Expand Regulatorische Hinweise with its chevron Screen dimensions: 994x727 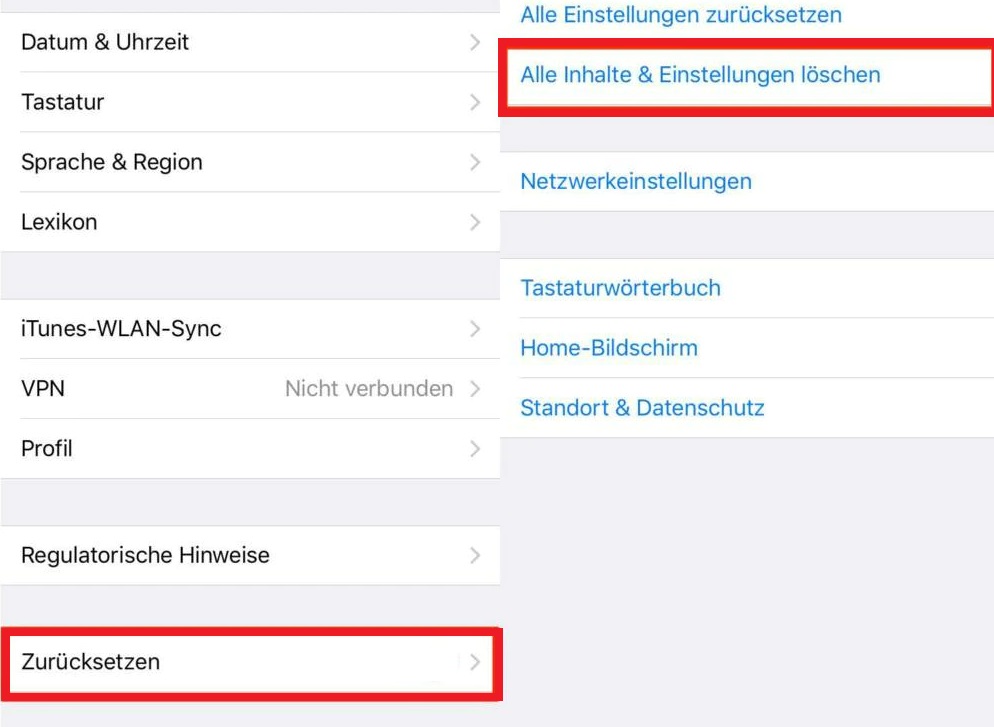[x=475, y=555]
